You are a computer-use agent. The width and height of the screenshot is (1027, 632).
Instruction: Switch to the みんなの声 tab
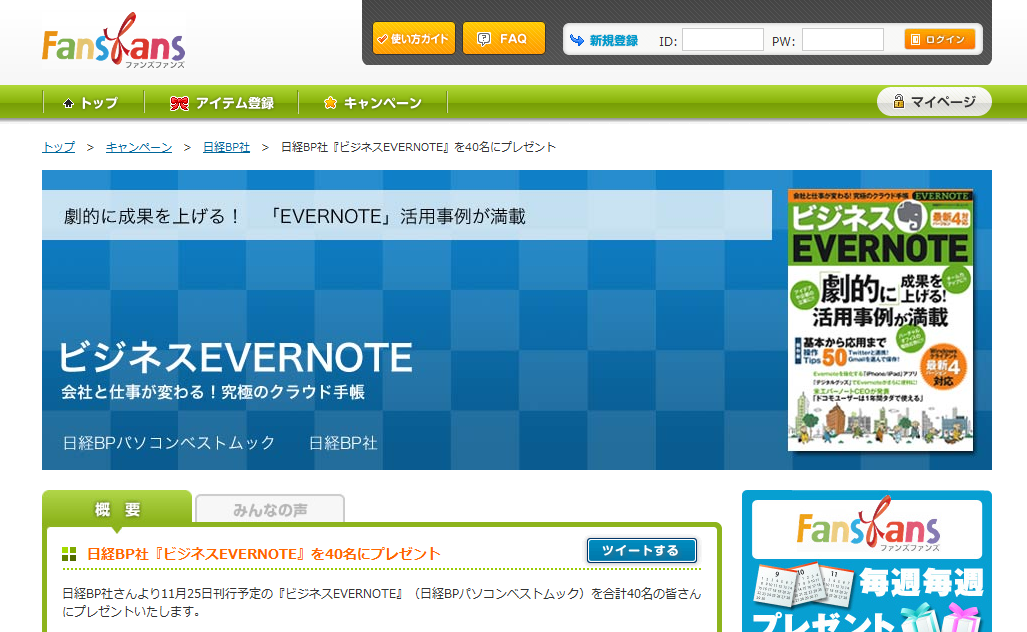pyautogui.click(x=270, y=510)
